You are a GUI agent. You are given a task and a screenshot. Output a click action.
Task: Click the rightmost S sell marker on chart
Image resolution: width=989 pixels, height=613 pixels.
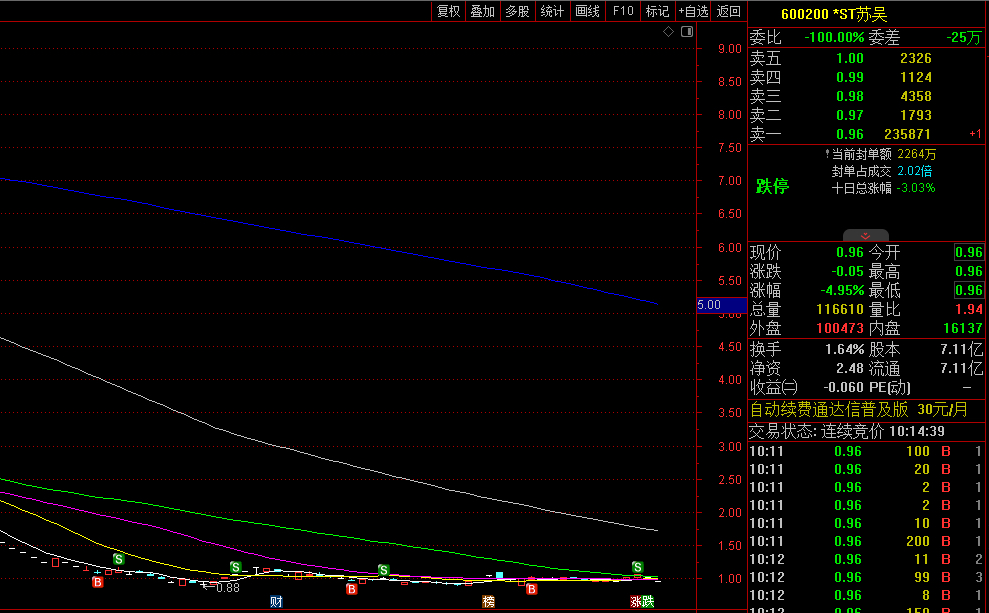coord(638,567)
